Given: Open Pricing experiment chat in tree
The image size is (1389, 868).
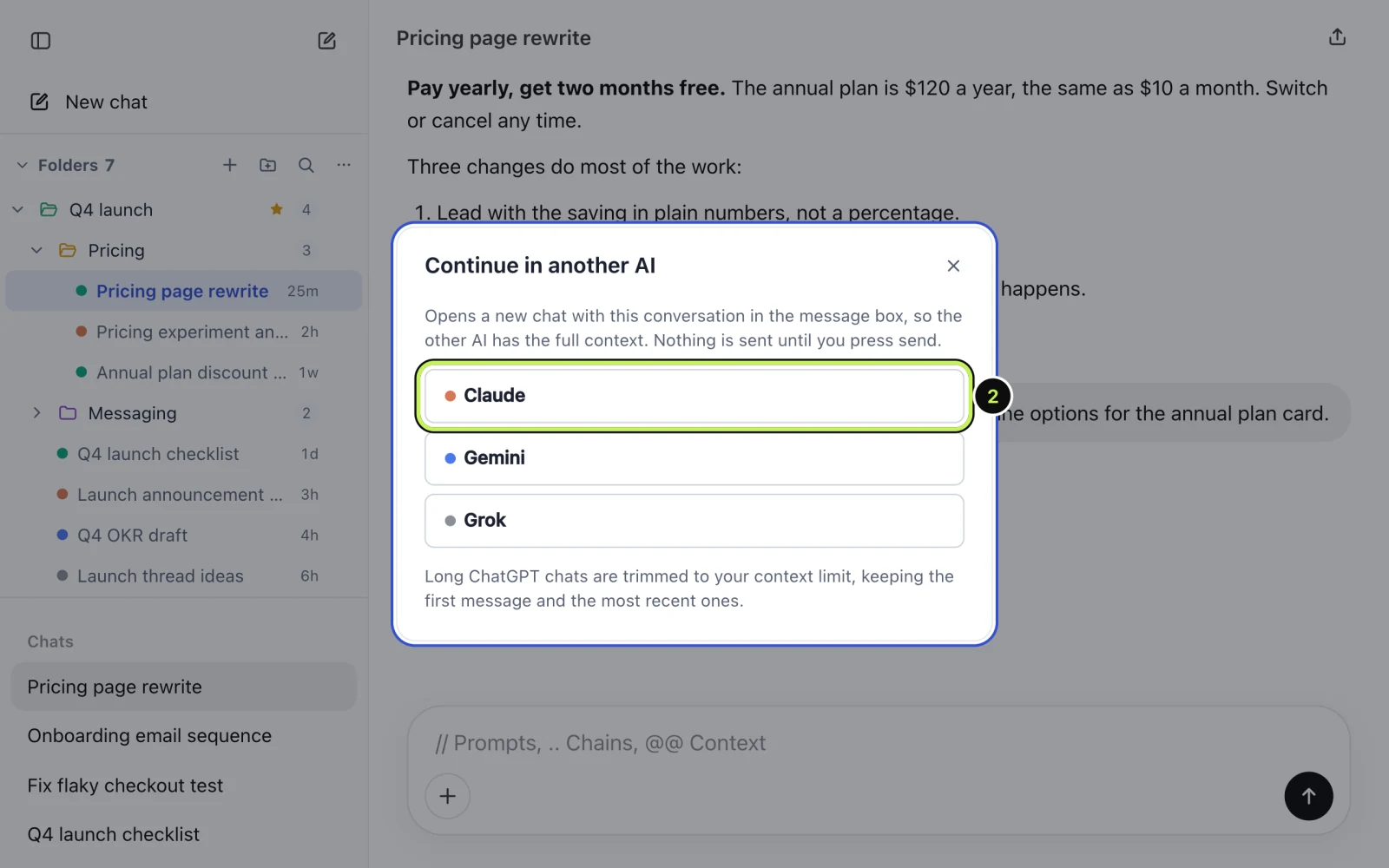Looking at the screenshot, I should click(x=184, y=332).
